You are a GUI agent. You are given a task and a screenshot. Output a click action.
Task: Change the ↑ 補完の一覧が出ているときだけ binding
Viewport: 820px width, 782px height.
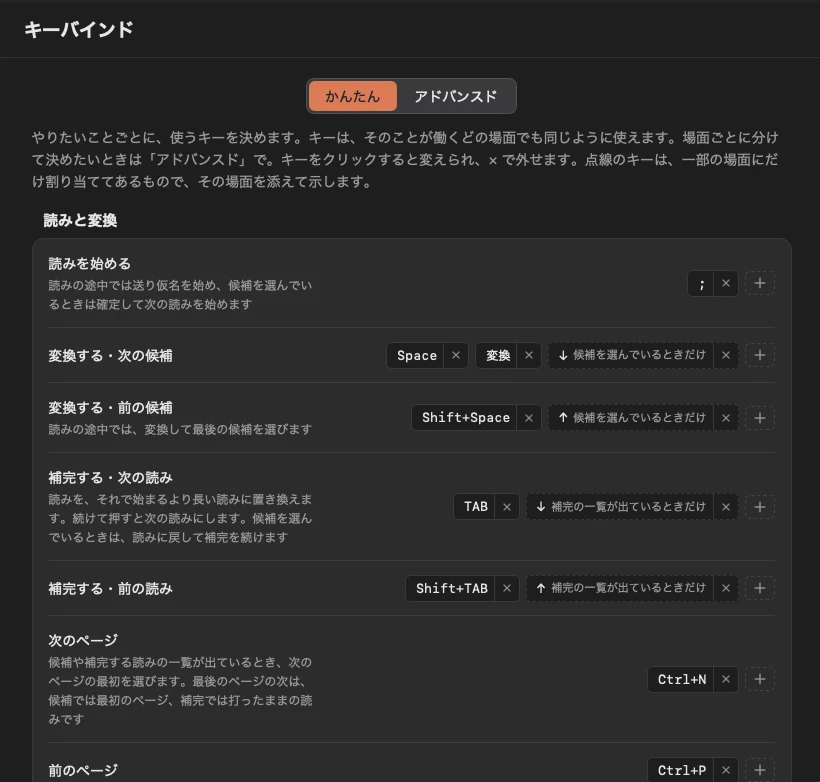(620, 588)
